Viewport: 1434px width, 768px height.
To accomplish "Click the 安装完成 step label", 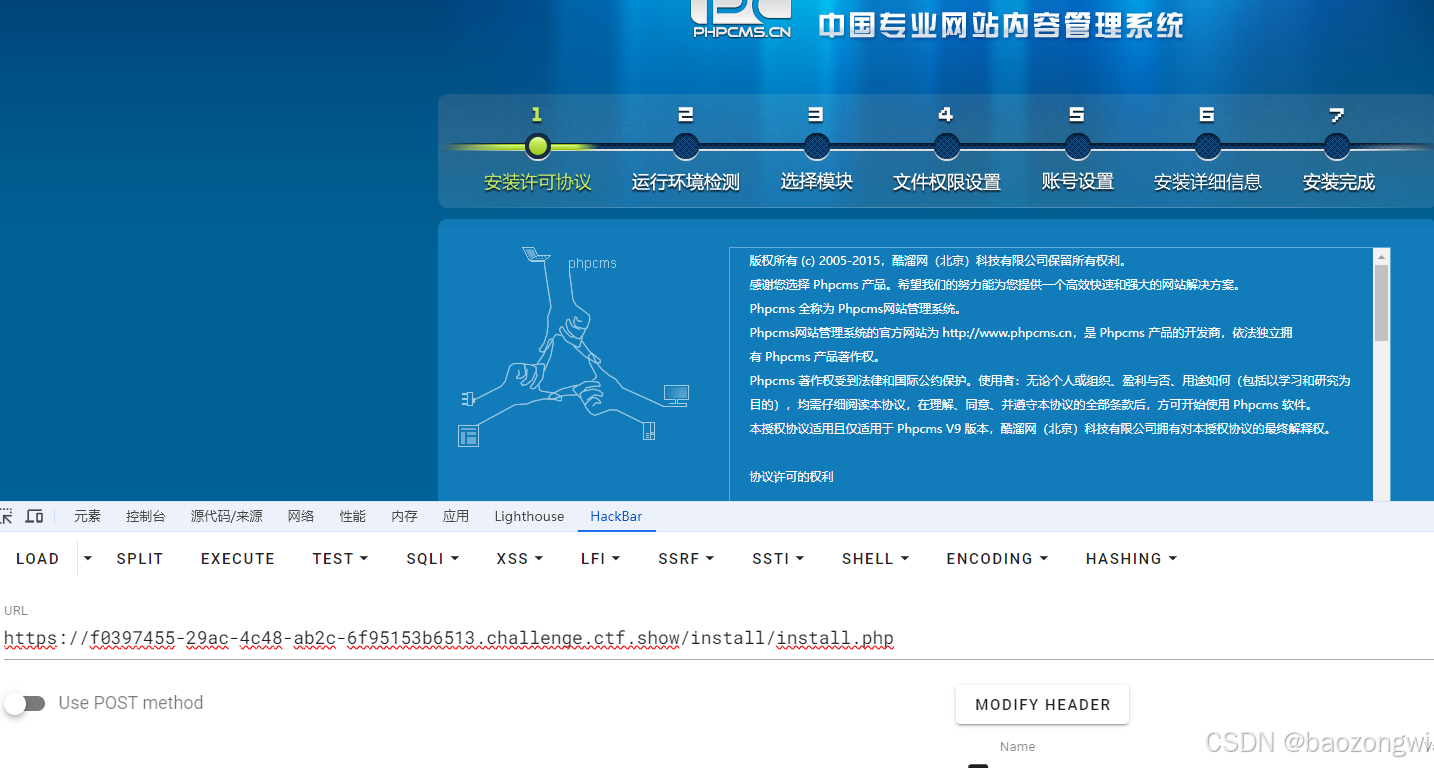I will pyautogui.click(x=1339, y=182).
